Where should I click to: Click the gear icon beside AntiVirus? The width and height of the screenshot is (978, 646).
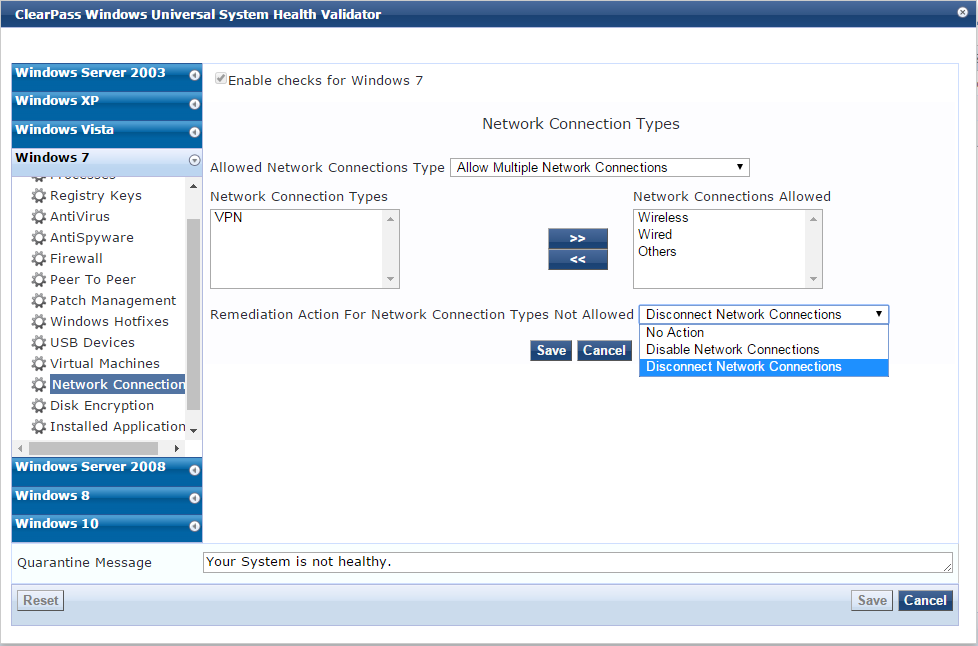[39, 216]
